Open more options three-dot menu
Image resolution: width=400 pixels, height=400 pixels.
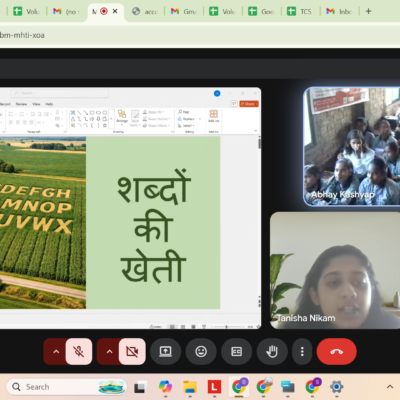pyautogui.click(x=302, y=351)
